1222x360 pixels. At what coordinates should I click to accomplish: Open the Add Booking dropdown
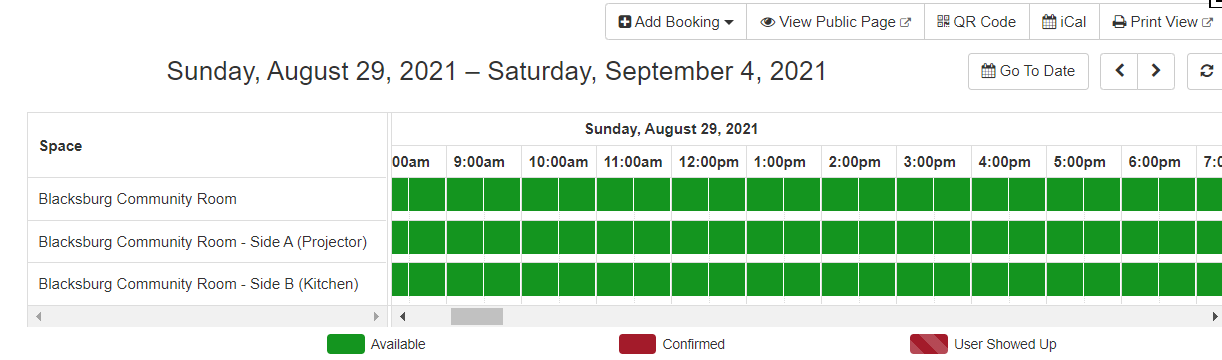pos(676,22)
